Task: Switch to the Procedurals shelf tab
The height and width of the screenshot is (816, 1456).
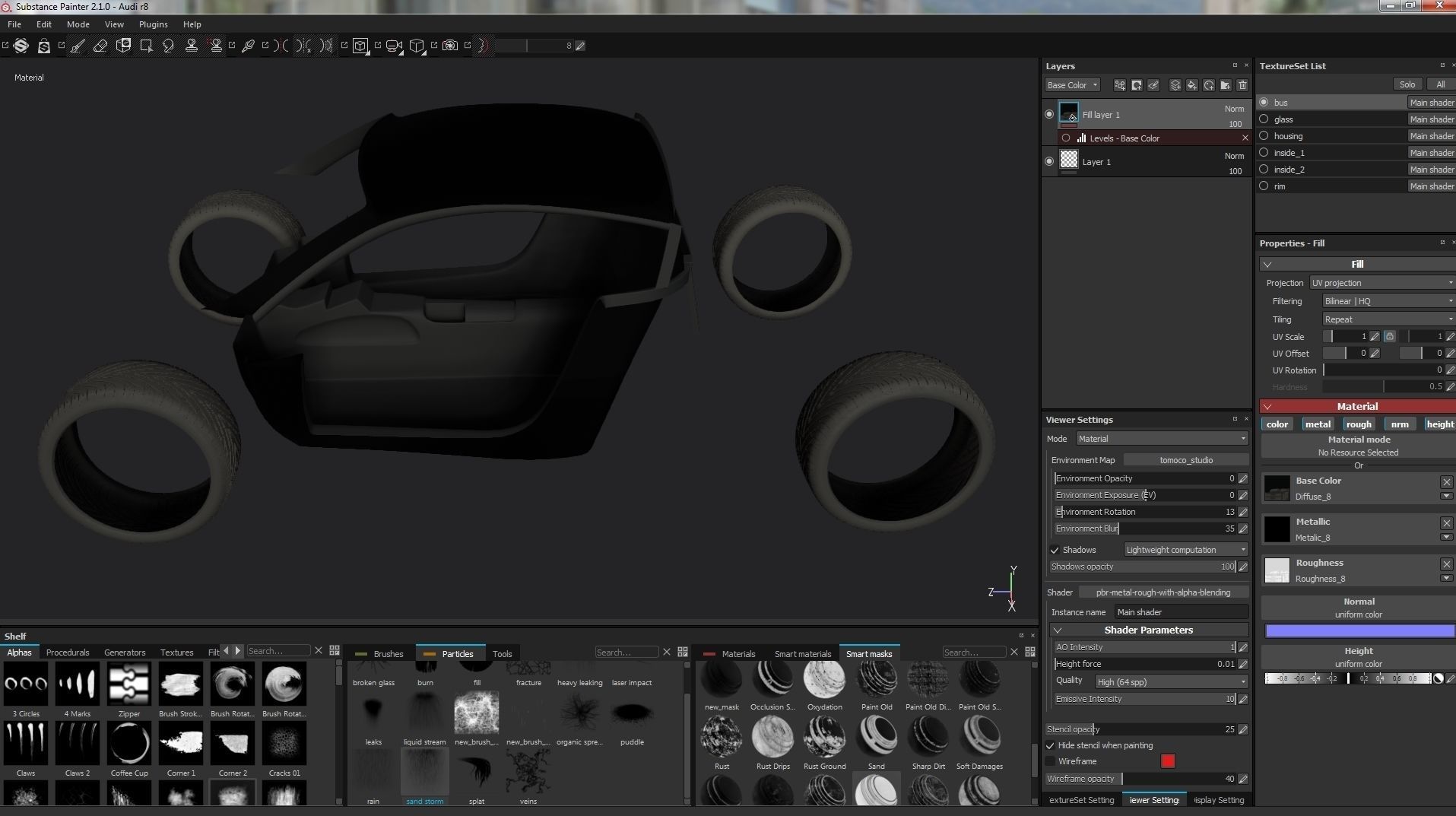Action: [x=68, y=652]
